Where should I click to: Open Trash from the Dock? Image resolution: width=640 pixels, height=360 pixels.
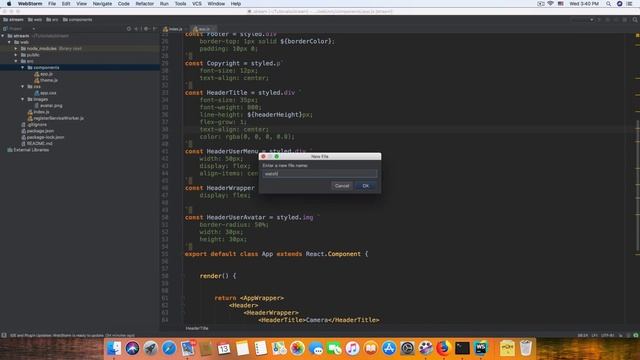(526, 348)
